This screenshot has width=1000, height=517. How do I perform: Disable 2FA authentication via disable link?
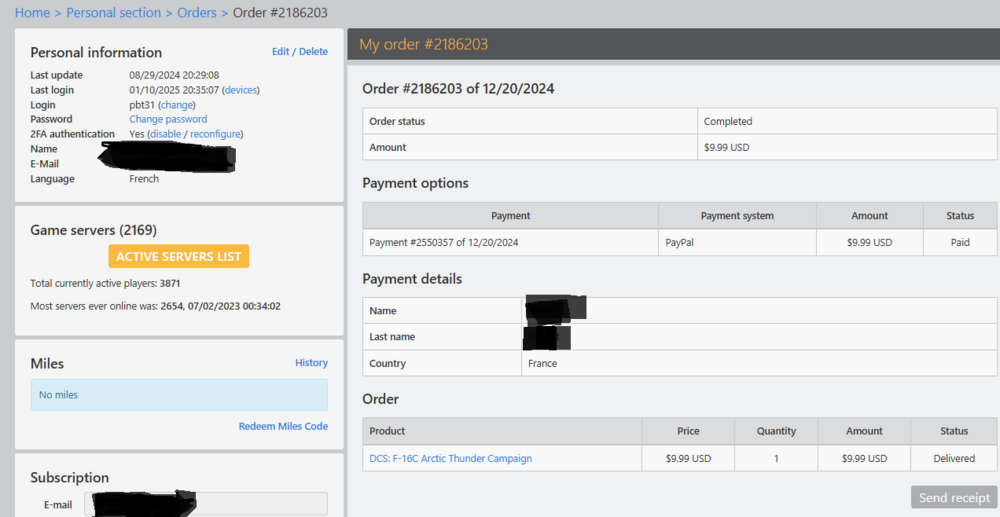tap(165, 134)
